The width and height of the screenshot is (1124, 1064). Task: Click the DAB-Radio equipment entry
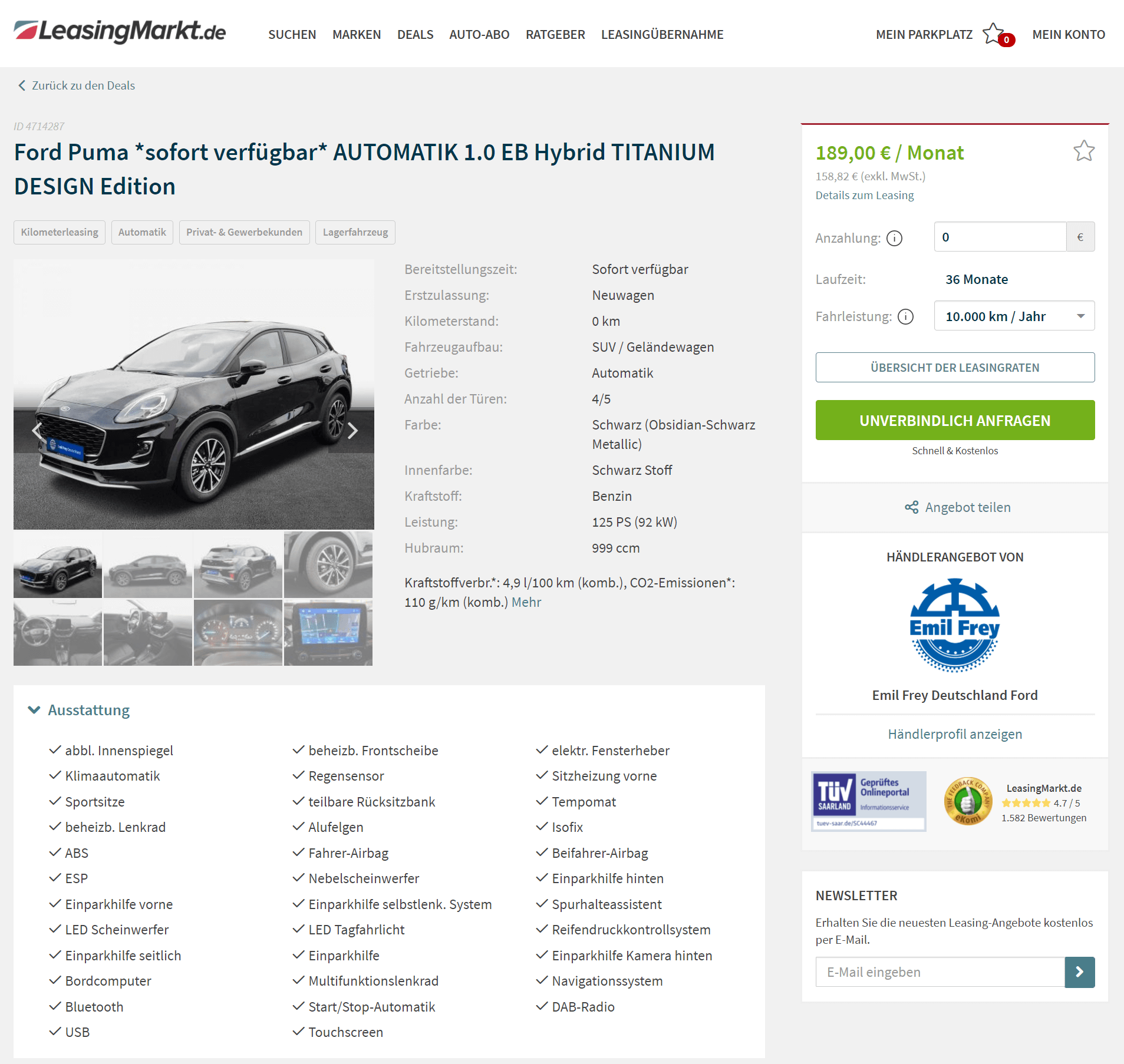583,1007
